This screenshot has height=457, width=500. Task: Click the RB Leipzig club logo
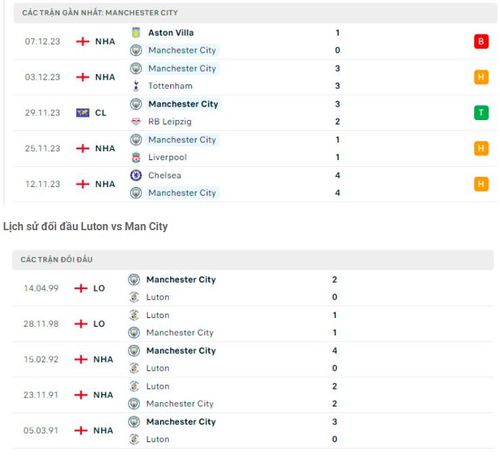pos(136,121)
